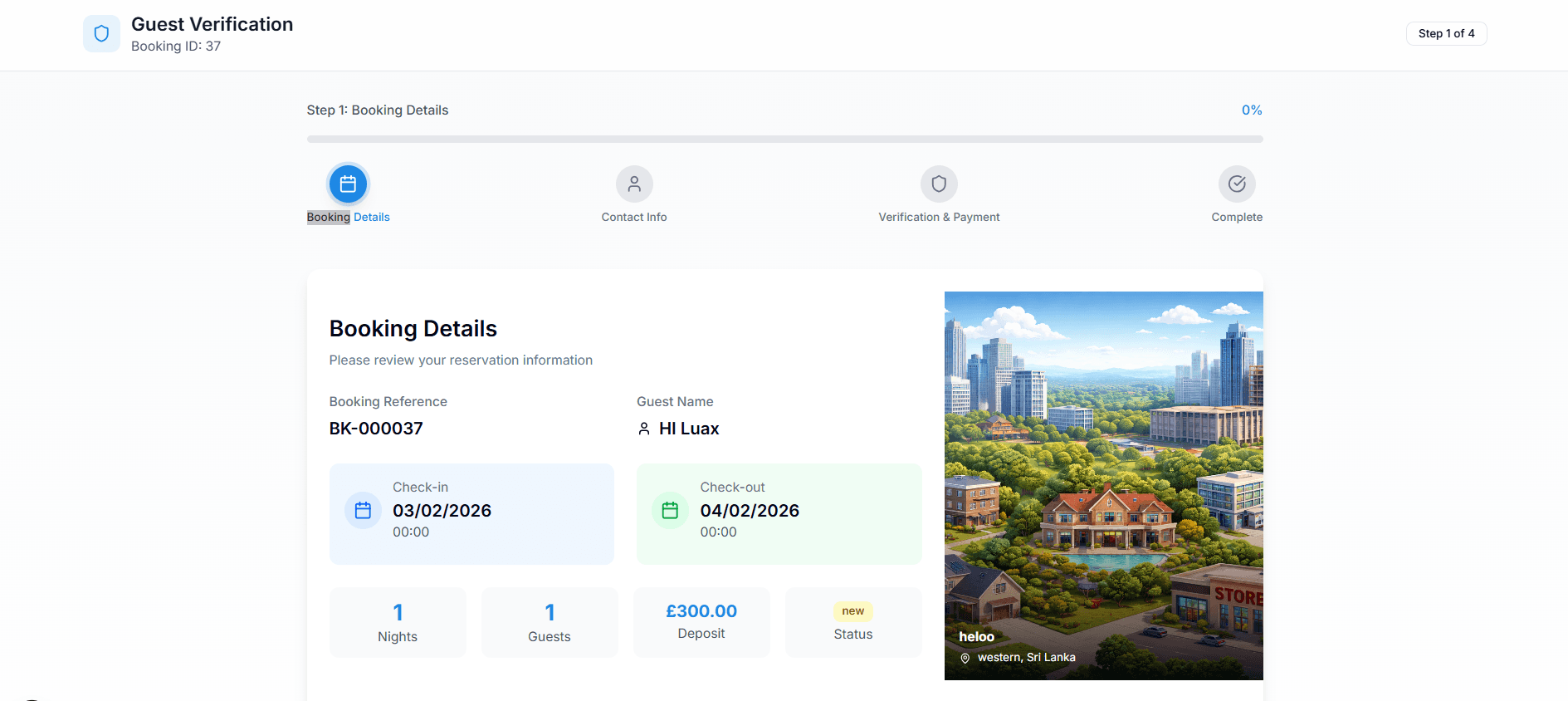Screen dimensions: 1568x701
Task: Click booking reference BK-000037
Action: pyautogui.click(x=376, y=429)
